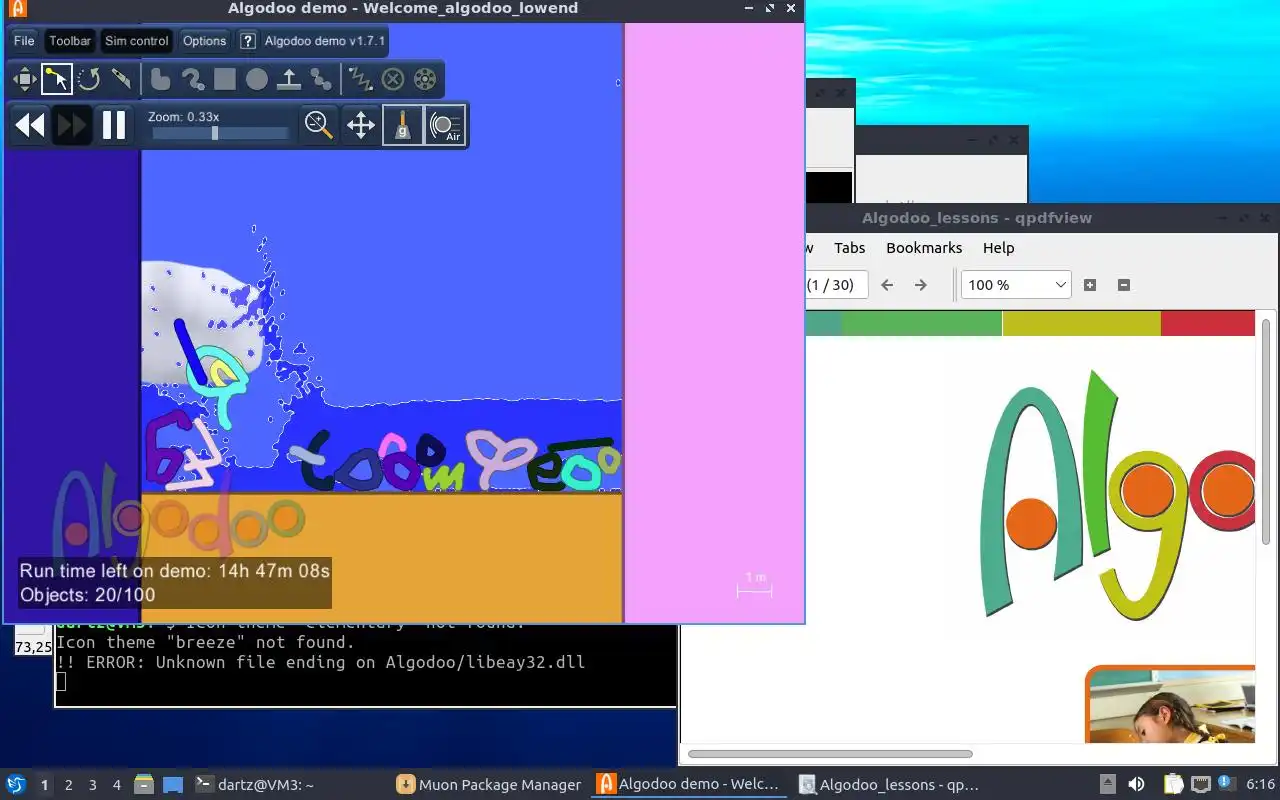Pause the Algodoo simulation
Screen dimensions: 1280x800
click(x=114, y=125)
